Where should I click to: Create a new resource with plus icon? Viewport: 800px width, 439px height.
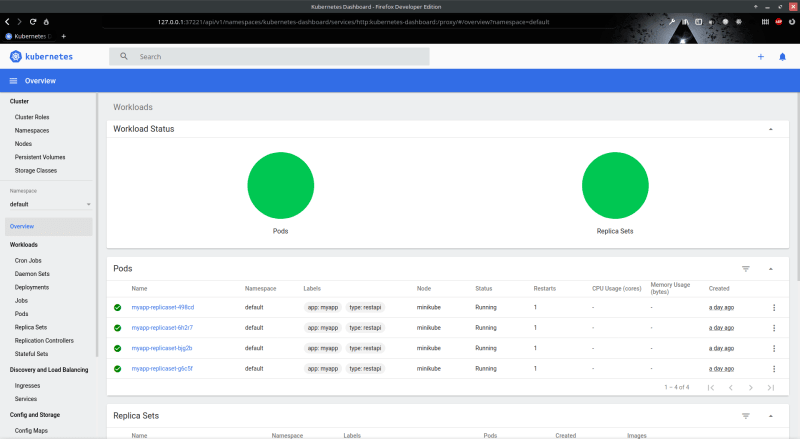pos(761,57)
